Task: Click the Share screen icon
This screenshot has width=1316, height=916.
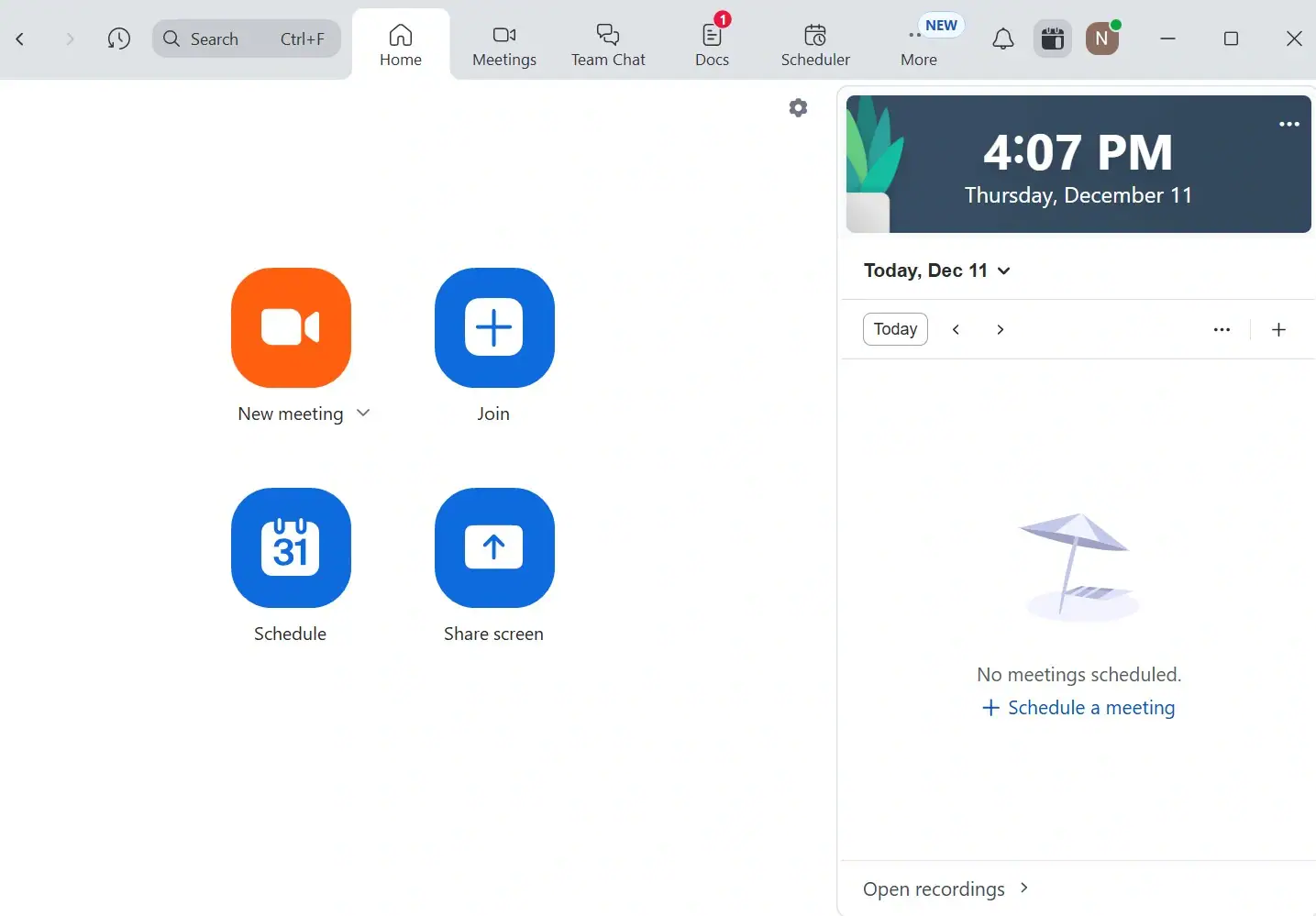Action: pos(494,547)
